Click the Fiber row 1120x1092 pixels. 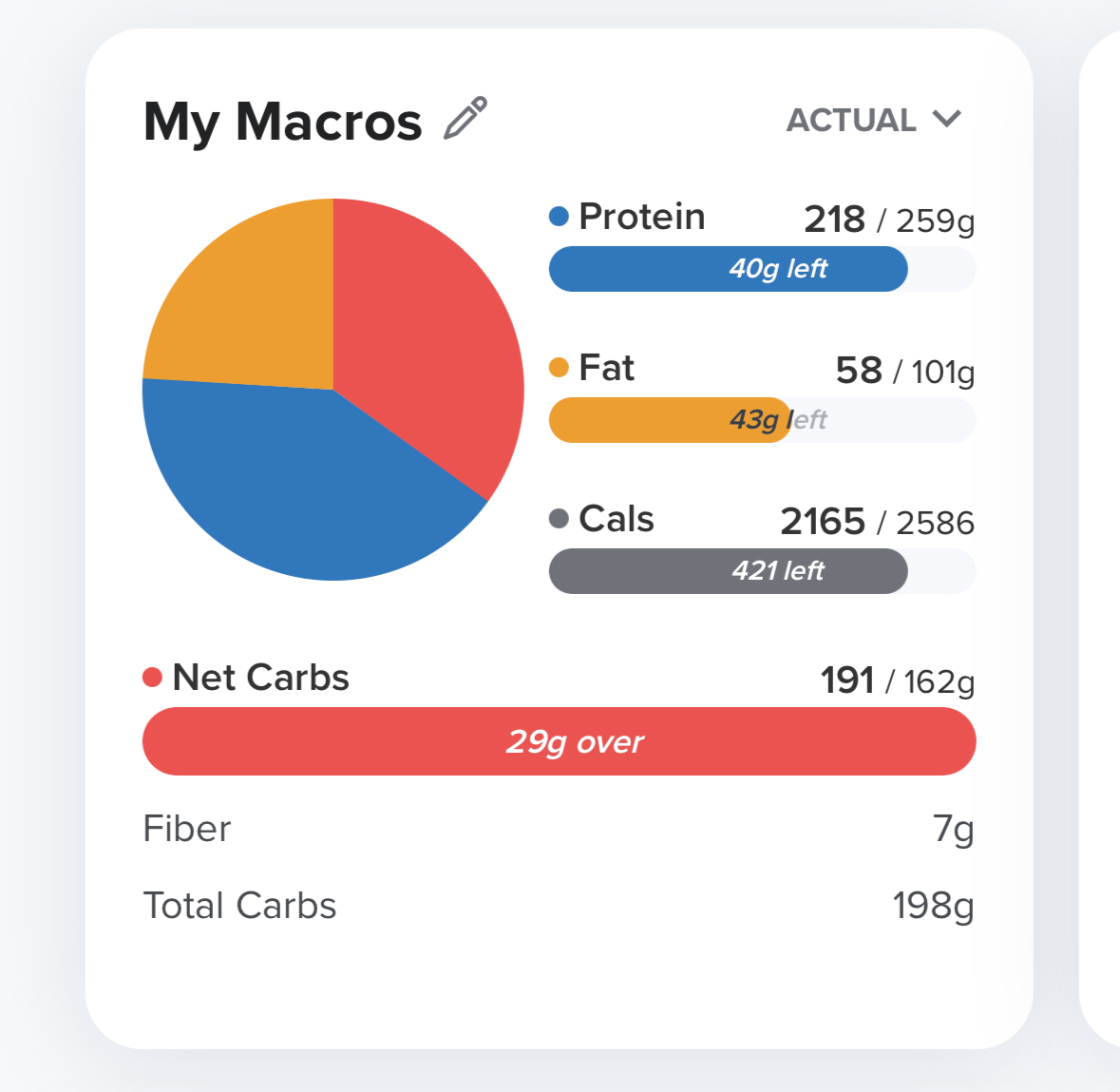click(559, 829)
